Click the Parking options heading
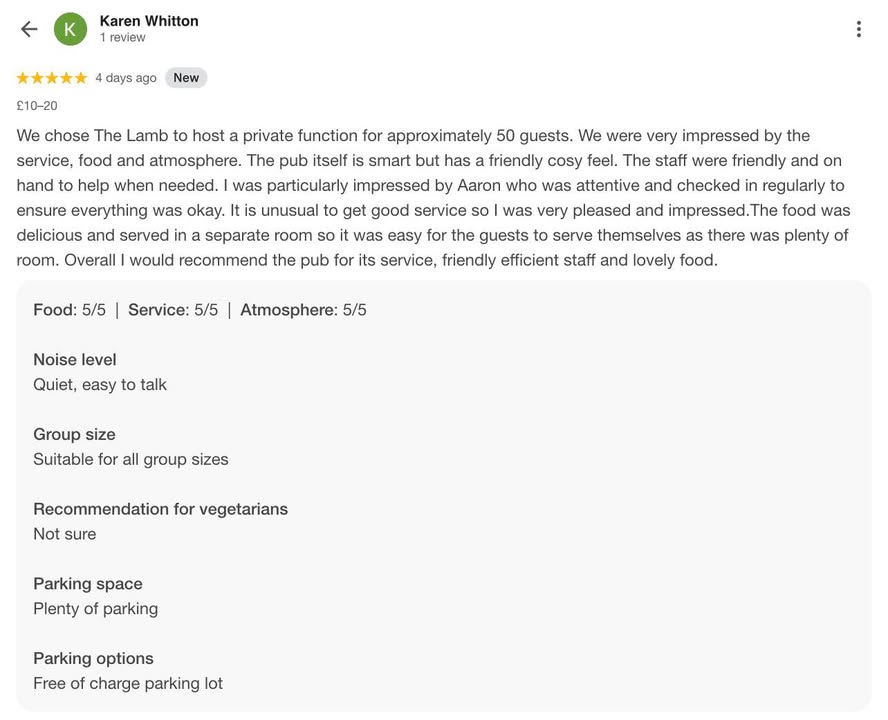Viewport: 888px width, 720px height. pyautogui.click(x=95, y=659)
